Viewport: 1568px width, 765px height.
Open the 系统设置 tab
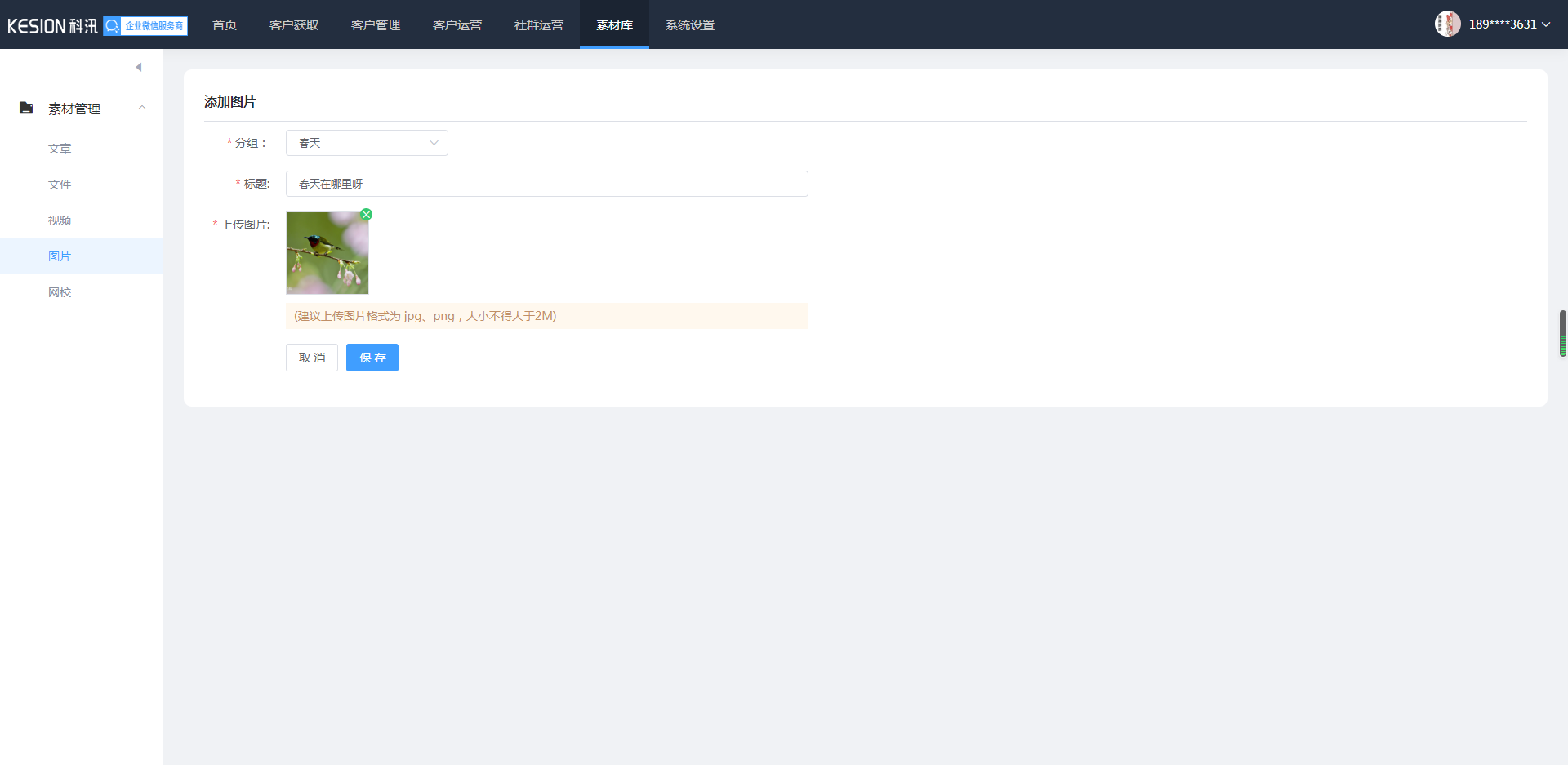[690, 25]
